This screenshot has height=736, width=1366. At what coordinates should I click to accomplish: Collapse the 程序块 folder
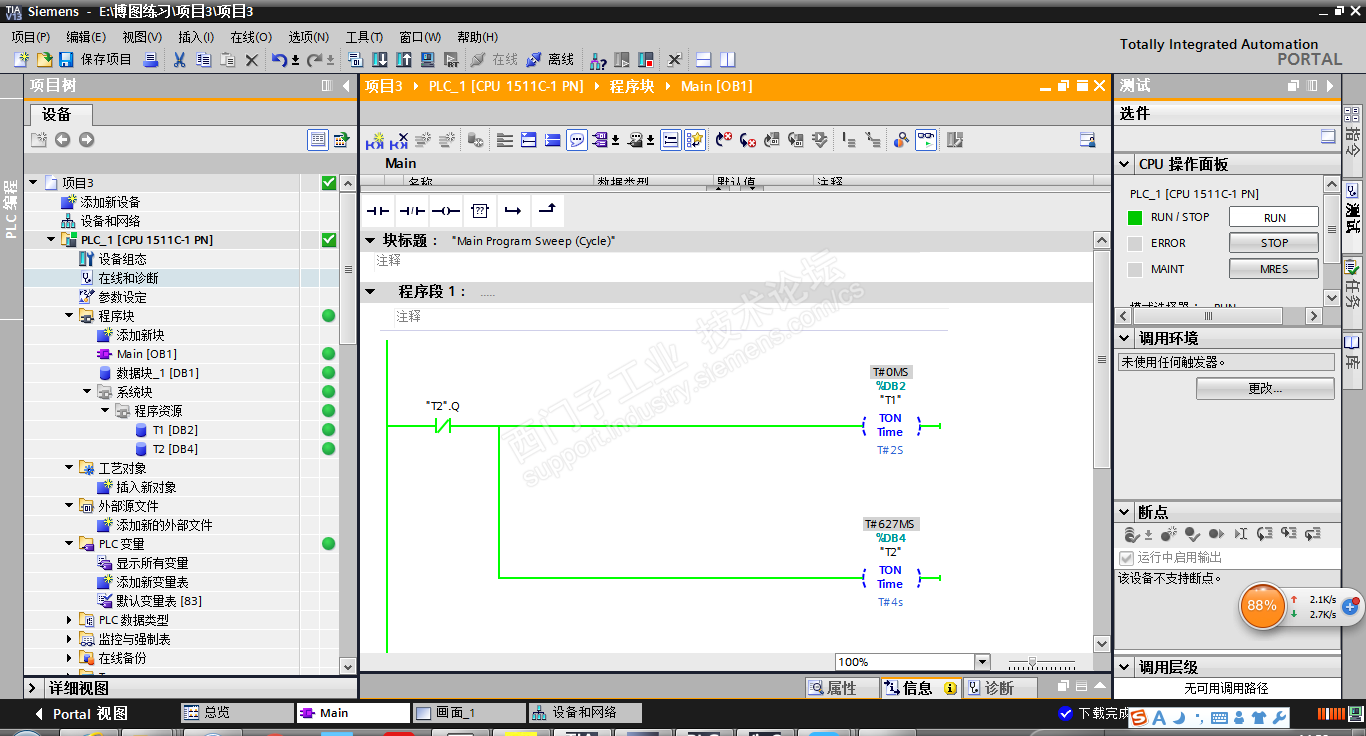69,315
